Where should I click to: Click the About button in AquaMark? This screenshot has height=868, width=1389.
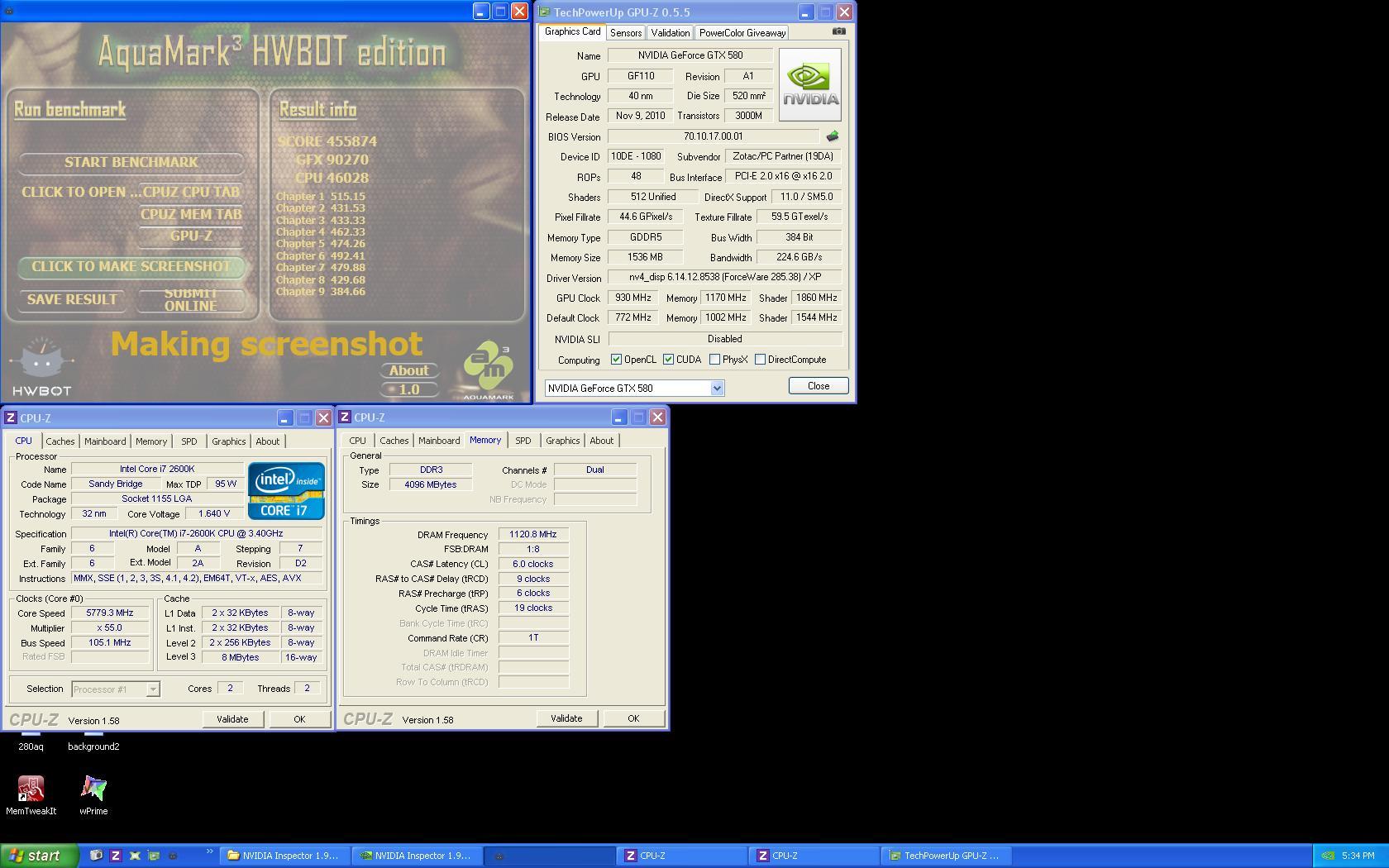coord(409,370)
